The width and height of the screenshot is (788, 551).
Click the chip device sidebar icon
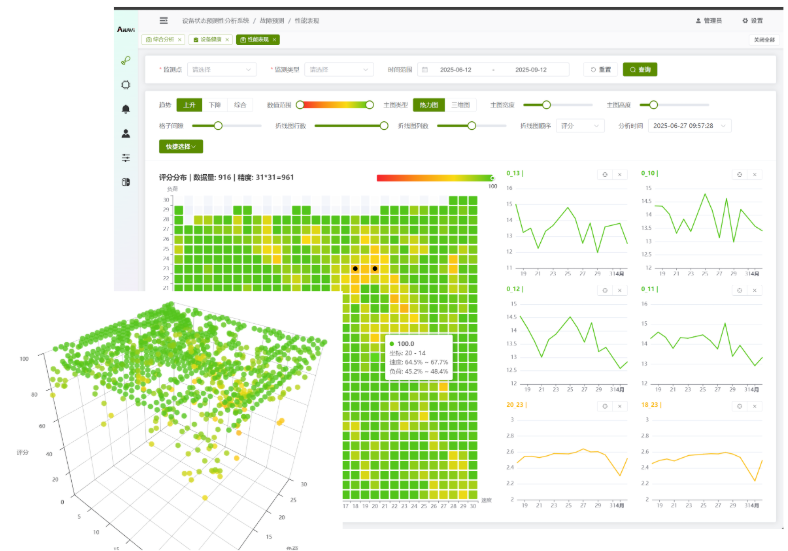[126, 85]
